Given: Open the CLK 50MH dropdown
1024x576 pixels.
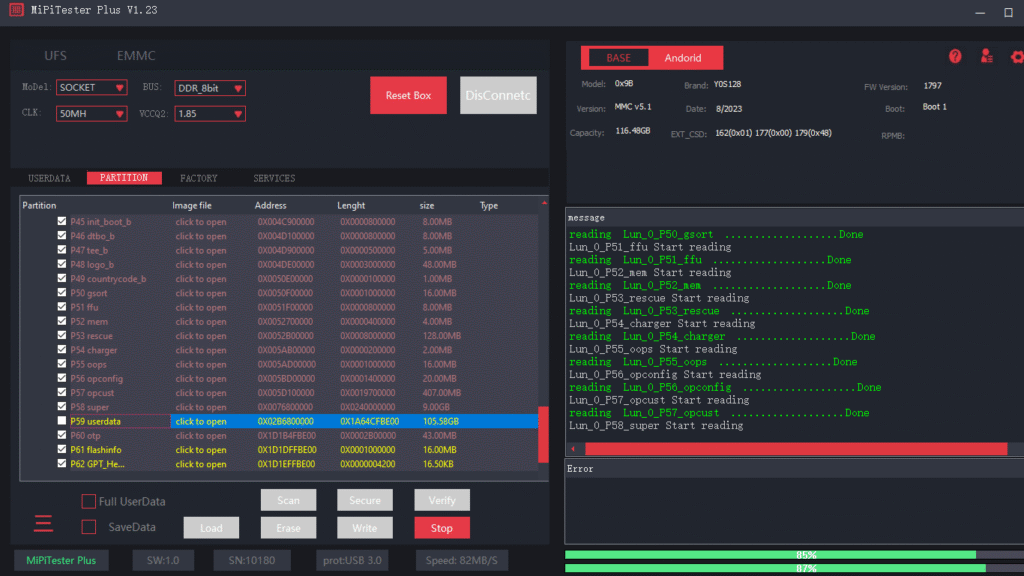Looking at the screenshot, I should tap(91, 113).
